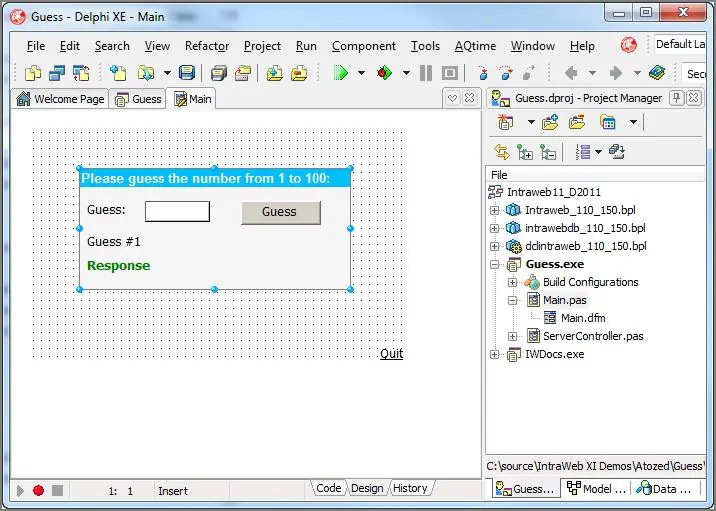716x511 pixels.
Task: Open the Run button dropdown arrow
Action: tap(361, 73)
